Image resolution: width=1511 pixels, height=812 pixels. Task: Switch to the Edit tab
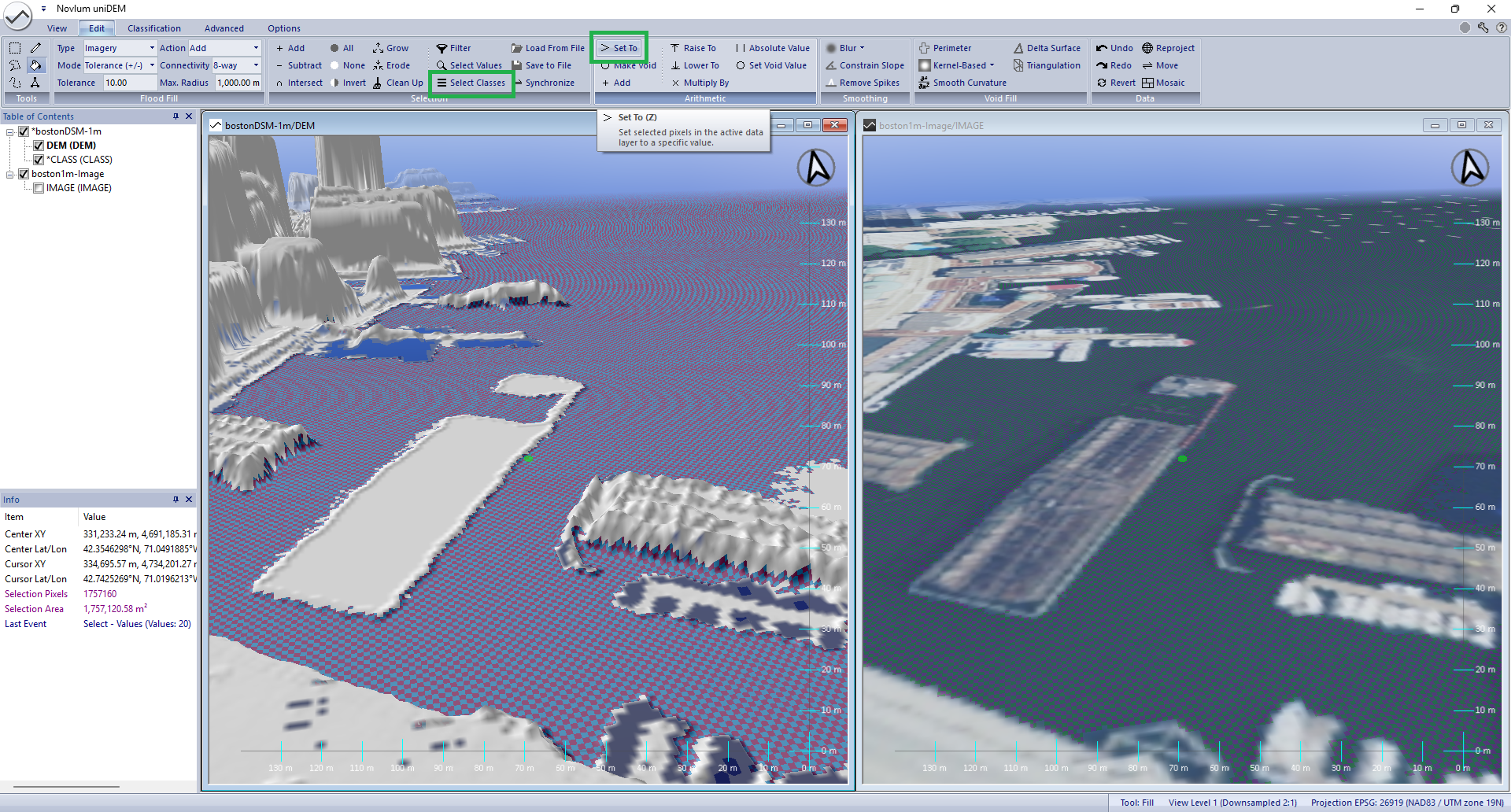tap(97, 28)
